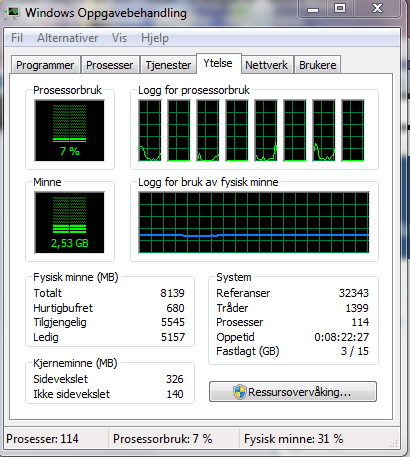The height and width of the screenshot is (457, 410).
Task: Click the Ledig value 5157
Action: tap(173, 337)
